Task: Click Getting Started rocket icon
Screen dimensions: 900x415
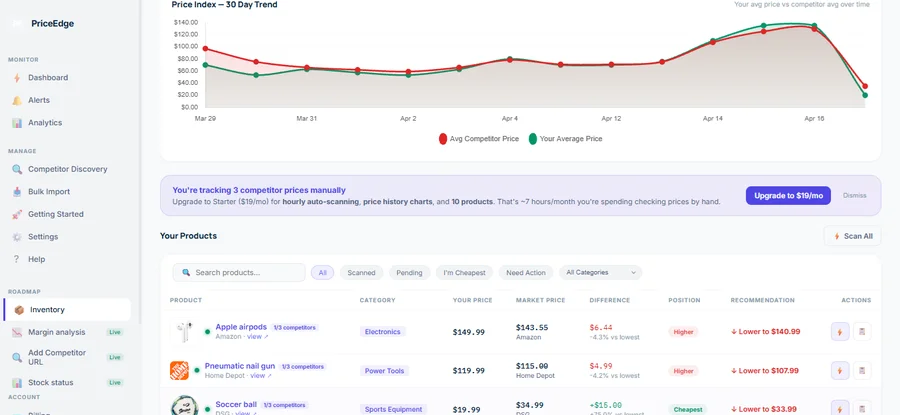Action: pyautogui.click(x=17, y=214)
